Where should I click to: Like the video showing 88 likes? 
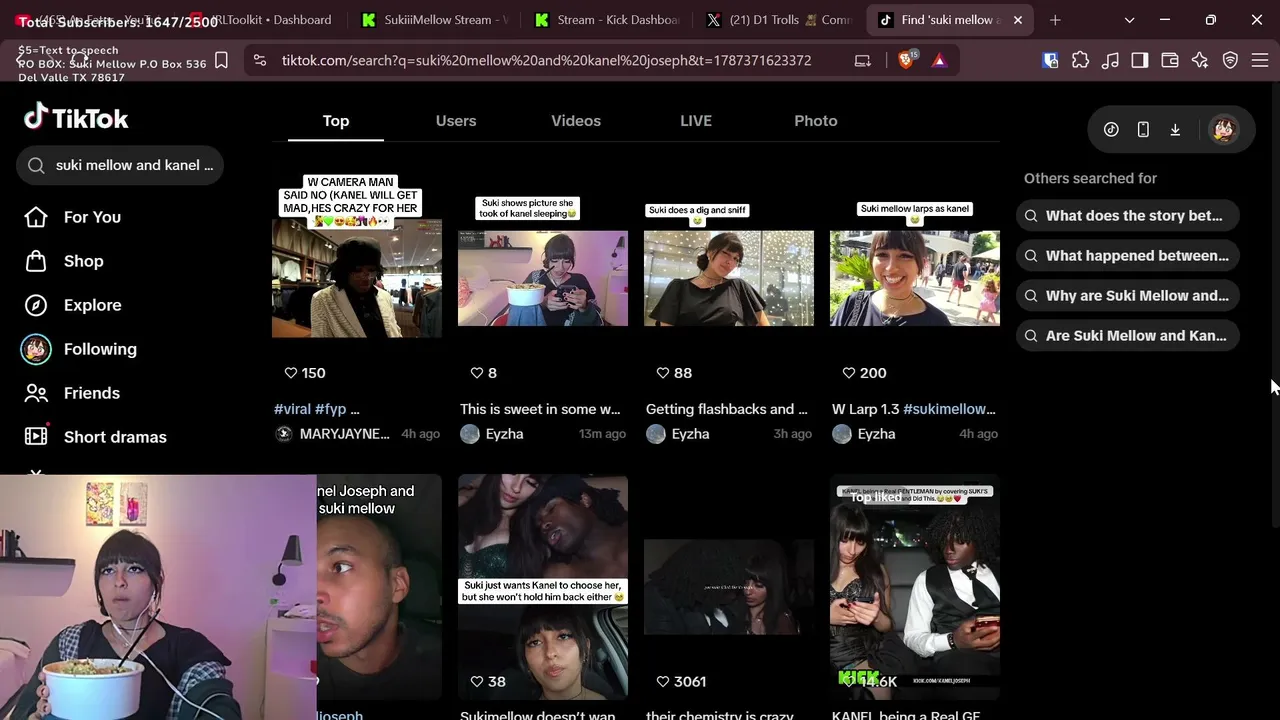(x=663, y=373)
